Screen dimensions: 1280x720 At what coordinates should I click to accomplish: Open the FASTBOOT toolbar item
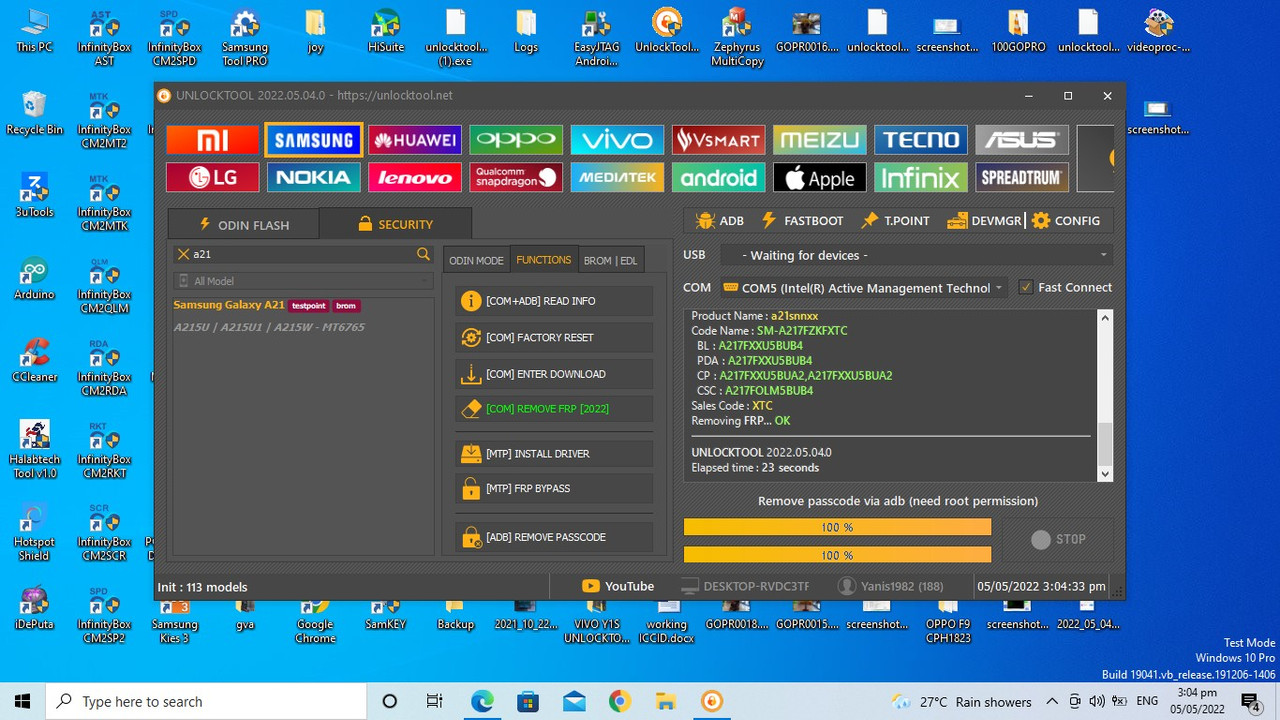pos(802,221)
